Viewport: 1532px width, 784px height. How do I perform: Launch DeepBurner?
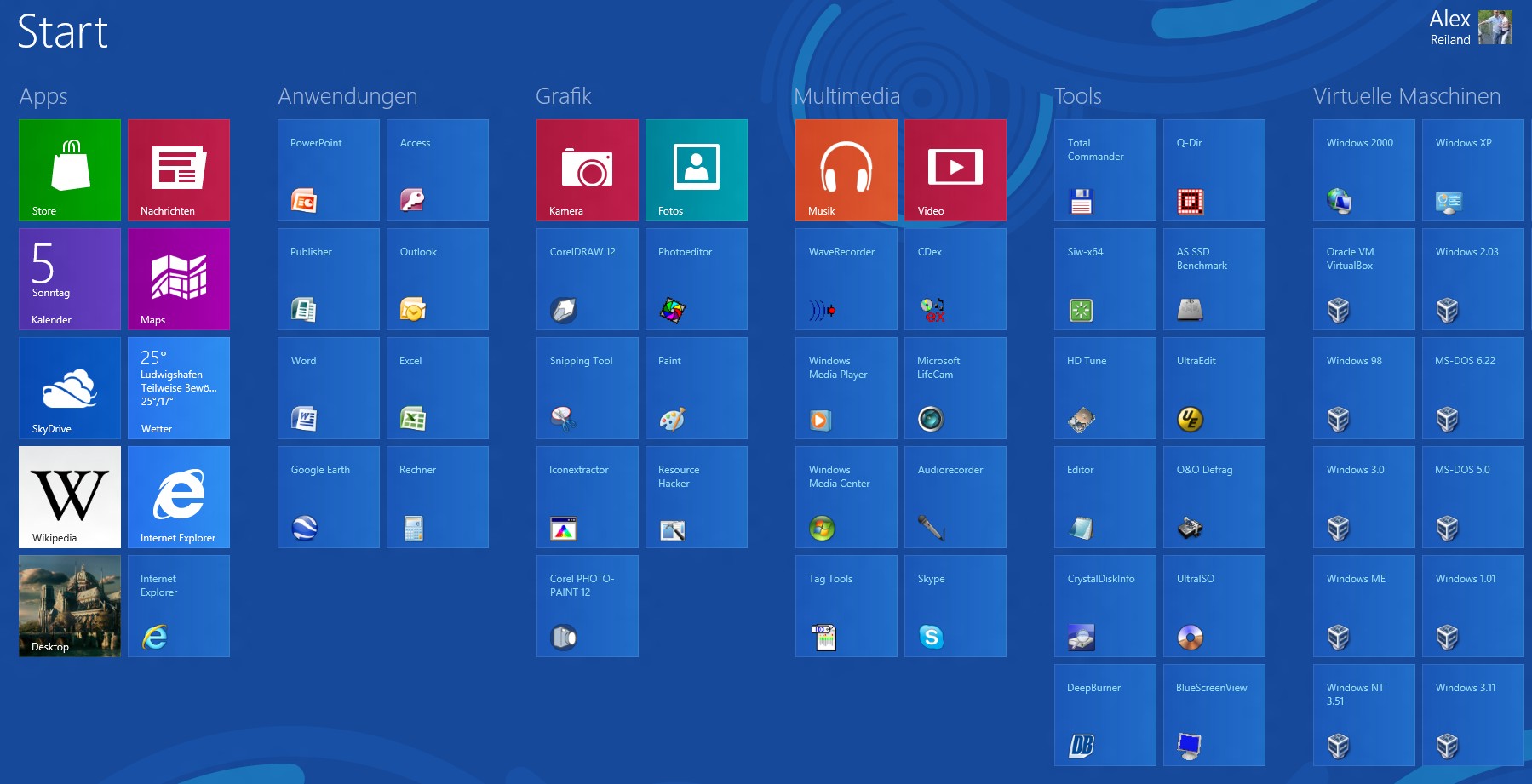pyautogui.click(x=1105, y=715)
